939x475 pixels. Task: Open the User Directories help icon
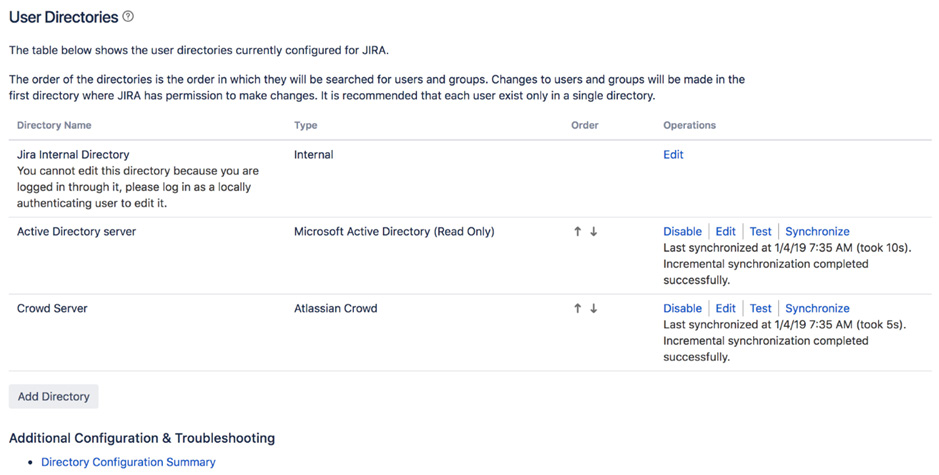point(128,17)
